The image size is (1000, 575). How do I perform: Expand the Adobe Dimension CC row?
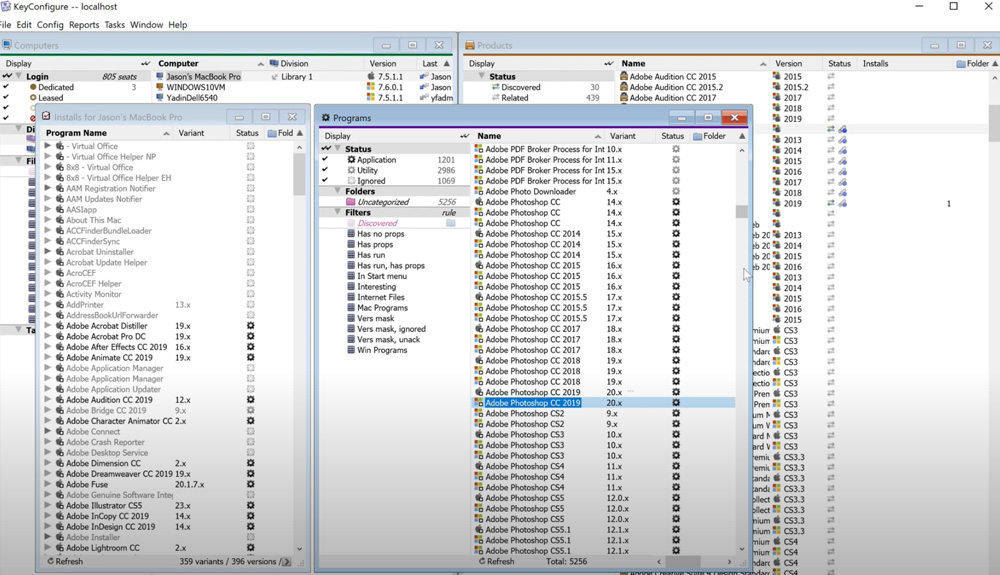coord(47,463)
